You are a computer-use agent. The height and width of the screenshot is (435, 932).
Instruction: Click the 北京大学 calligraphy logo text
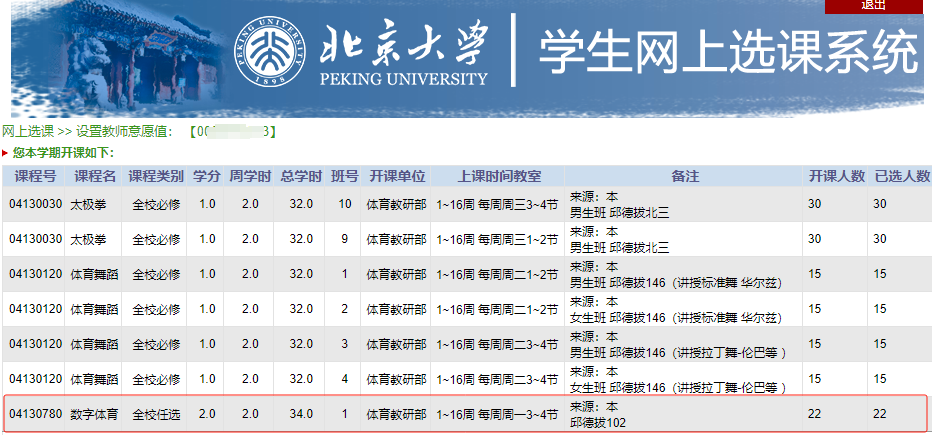[x=403, y=45]
